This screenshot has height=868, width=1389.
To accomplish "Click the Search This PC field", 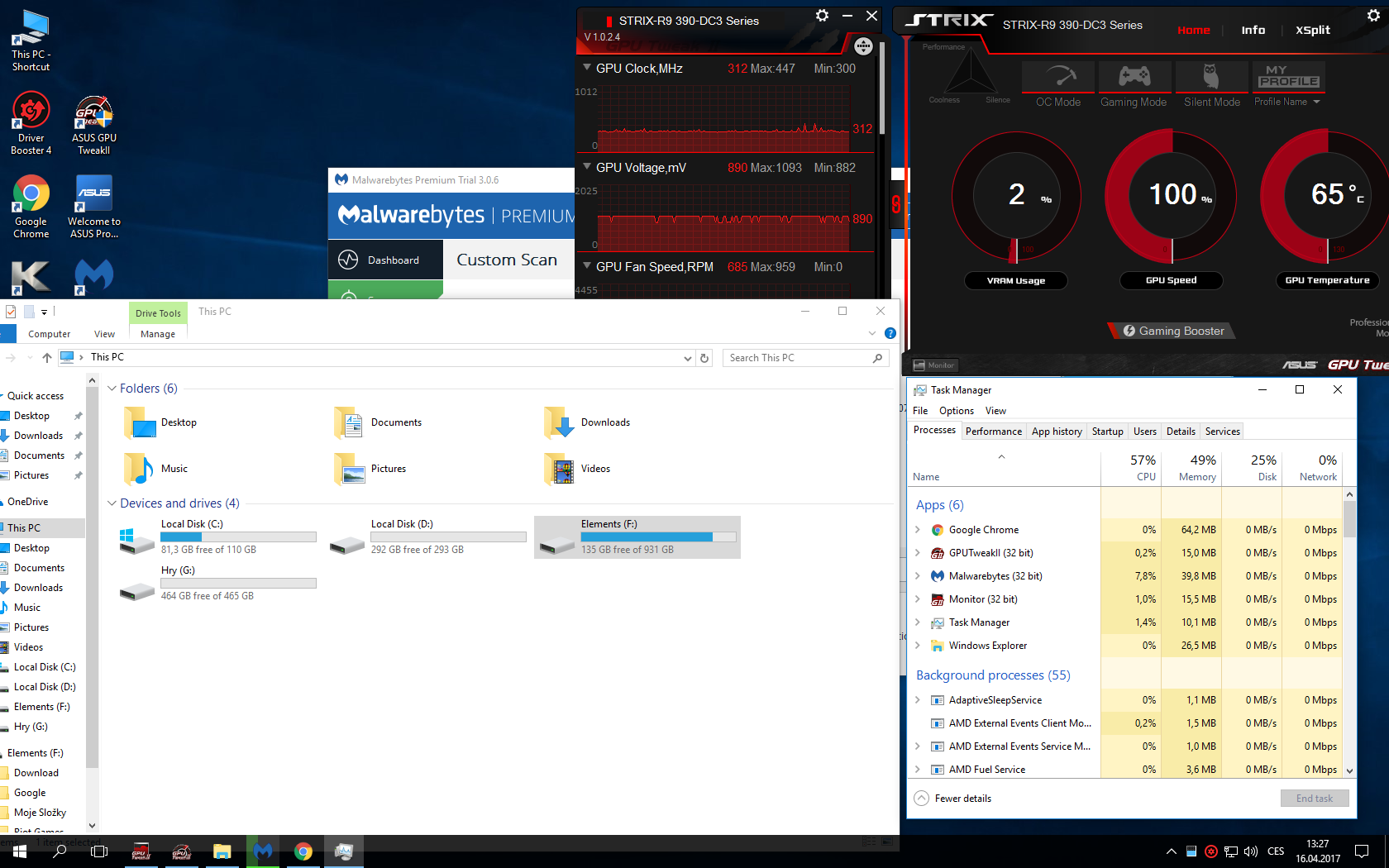I will click(x=806, y=358).
